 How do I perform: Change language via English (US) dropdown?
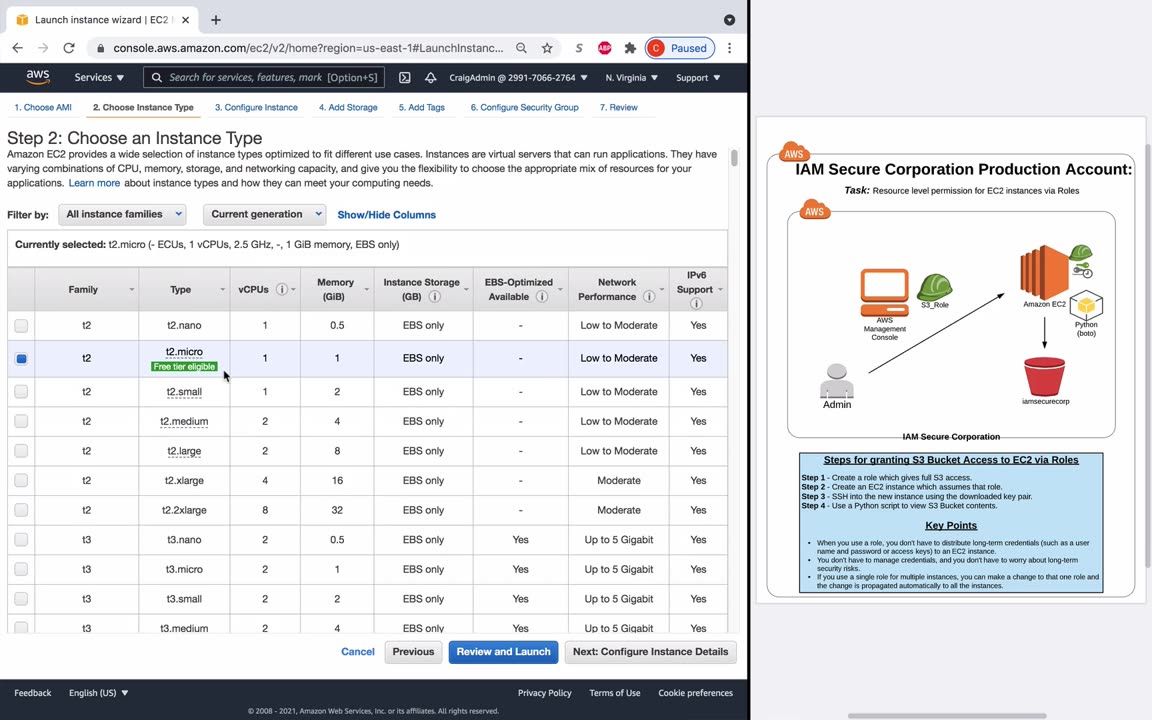[98, 693]
